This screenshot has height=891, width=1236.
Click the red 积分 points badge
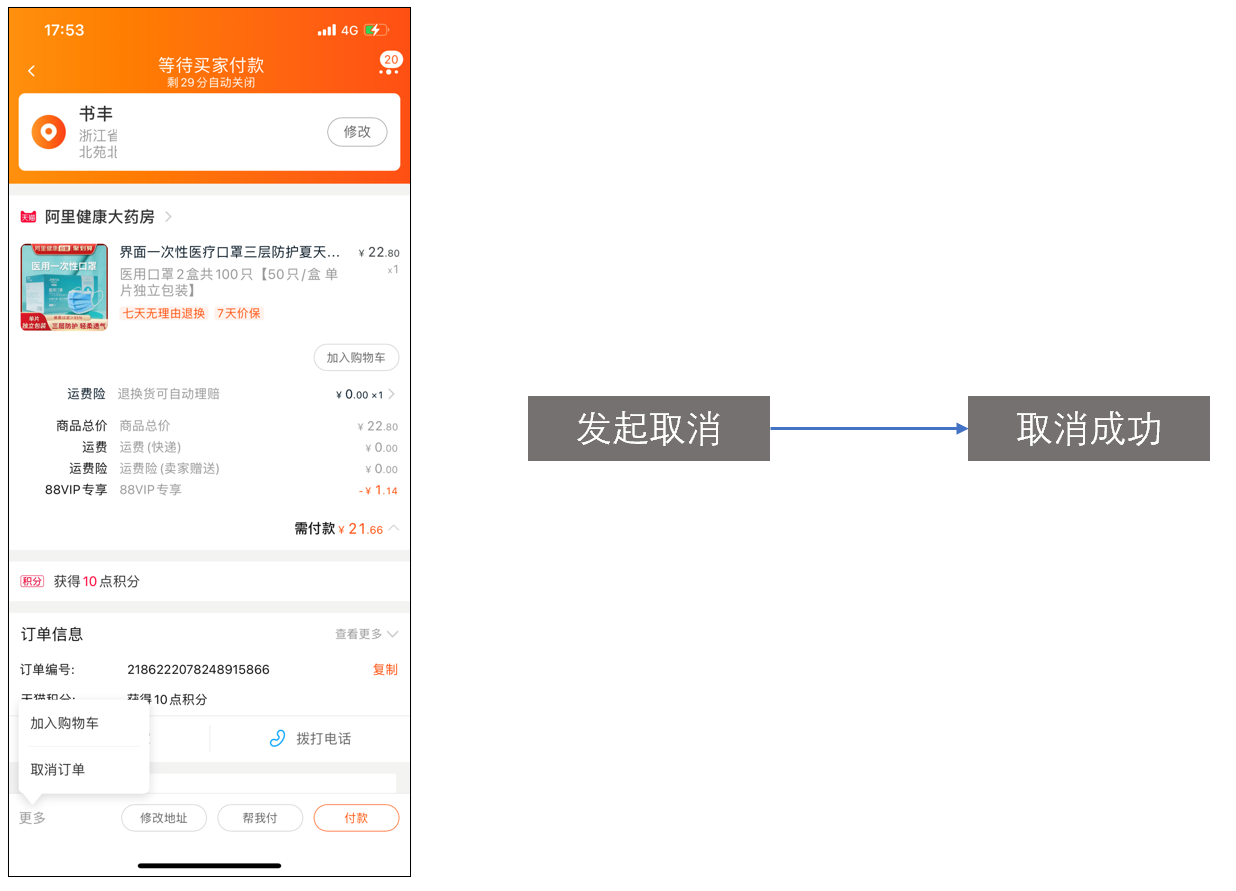31,581
